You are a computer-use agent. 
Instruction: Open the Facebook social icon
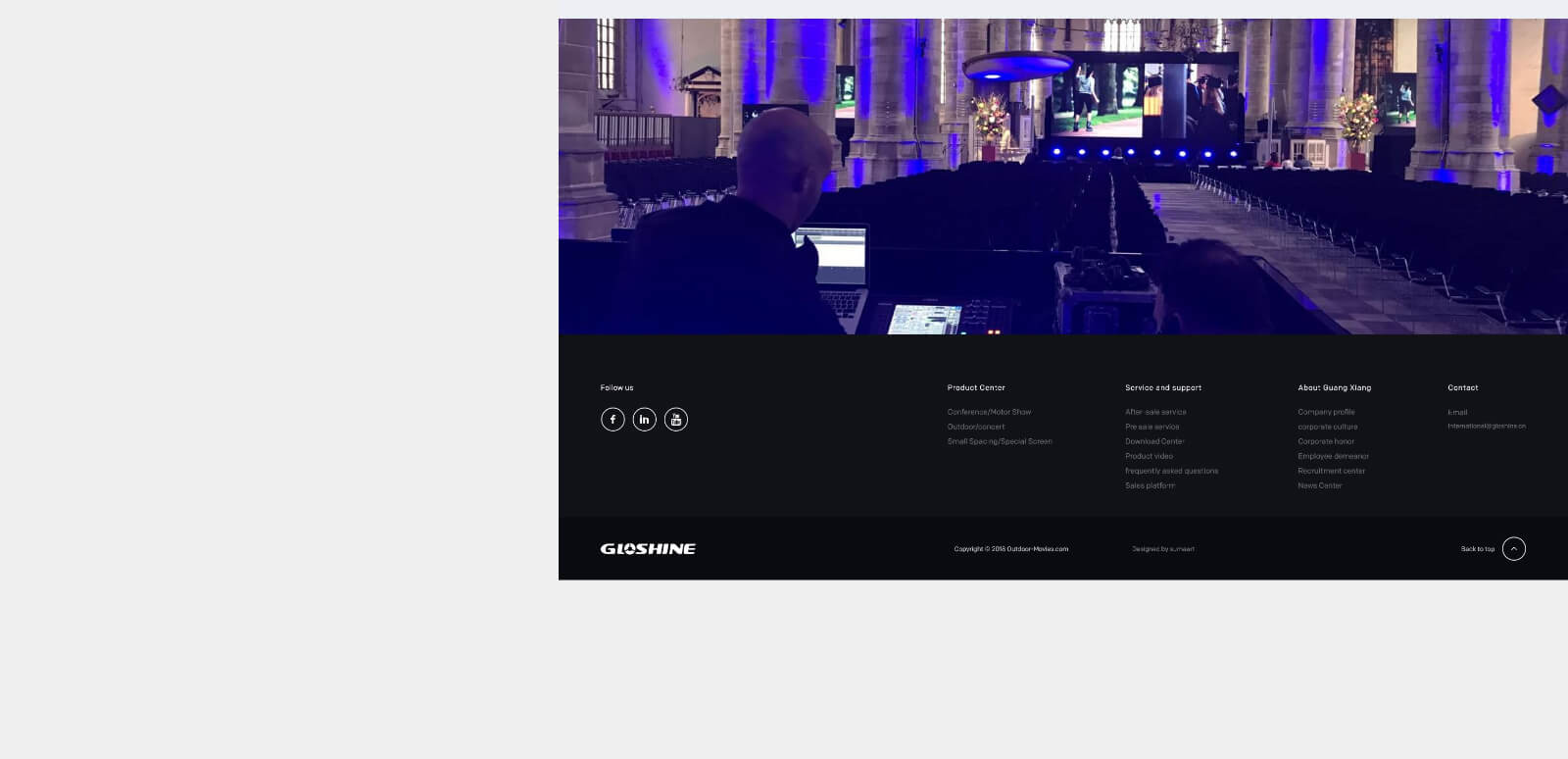pos(612,420)
